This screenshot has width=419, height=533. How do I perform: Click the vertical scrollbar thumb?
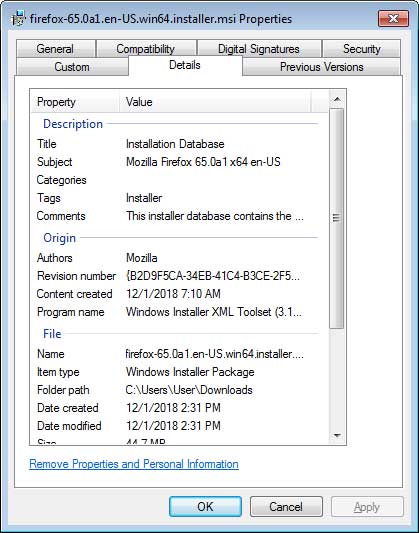tap(337, 218)
